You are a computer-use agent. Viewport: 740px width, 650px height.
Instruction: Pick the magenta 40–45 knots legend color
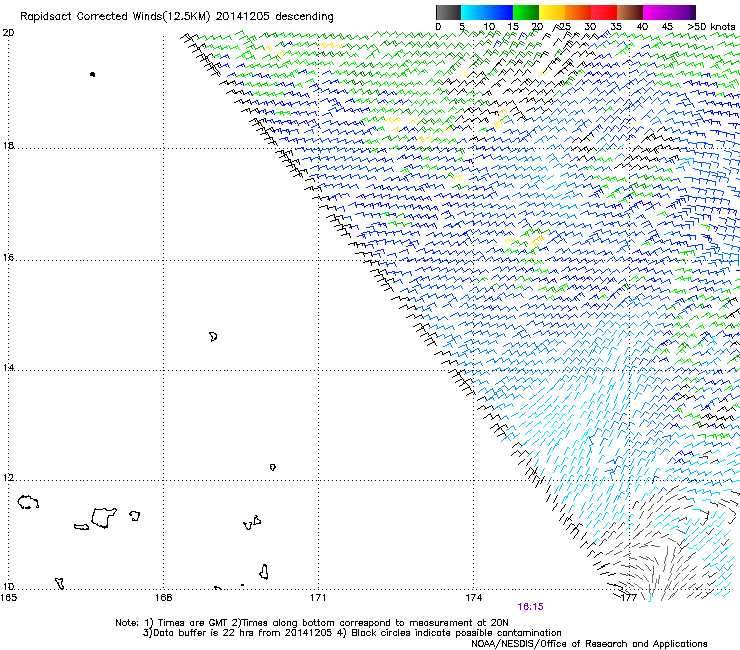(656, 12)
